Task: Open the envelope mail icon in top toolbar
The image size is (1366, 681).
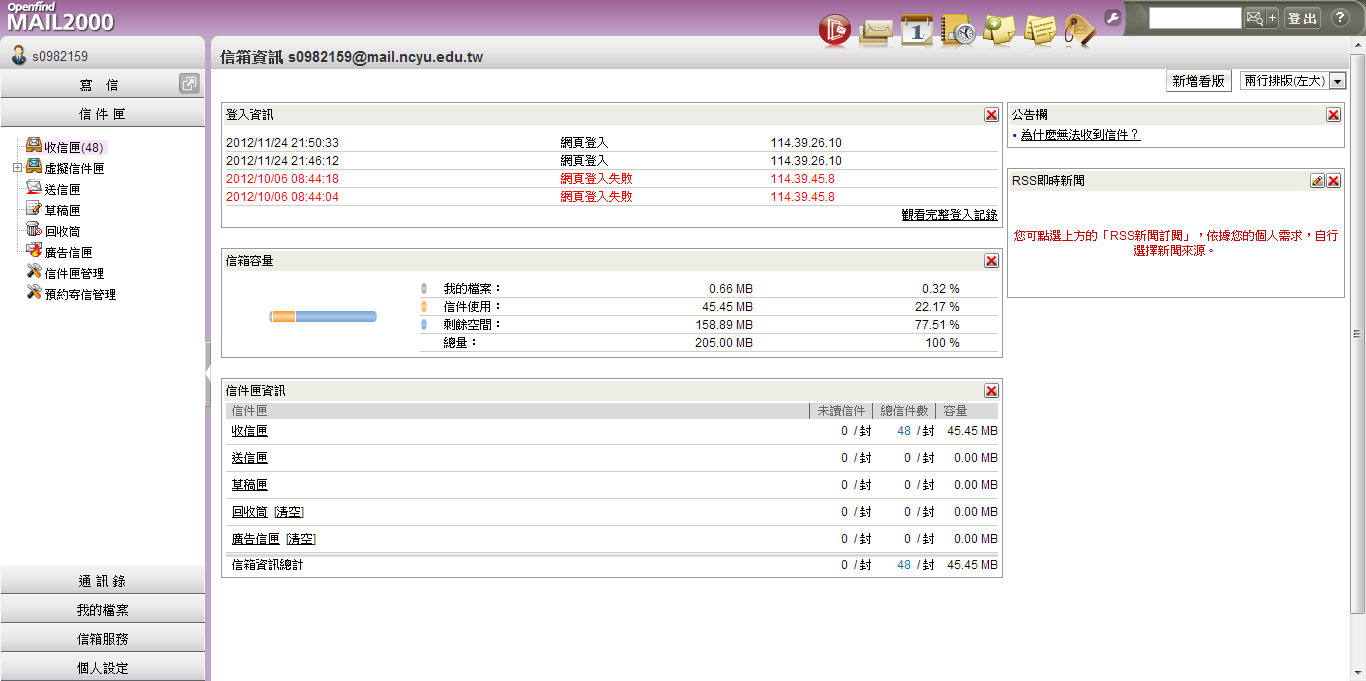Action: (876, 30)
